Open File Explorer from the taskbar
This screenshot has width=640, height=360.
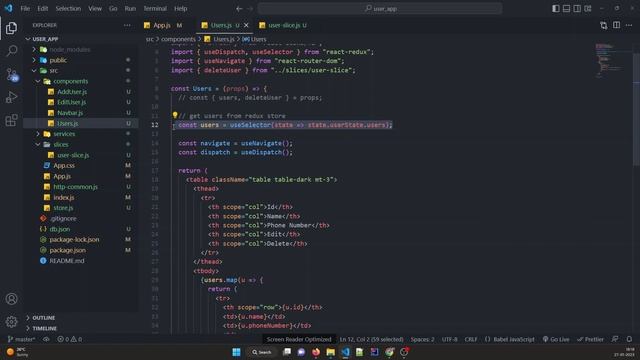point(331,352)
